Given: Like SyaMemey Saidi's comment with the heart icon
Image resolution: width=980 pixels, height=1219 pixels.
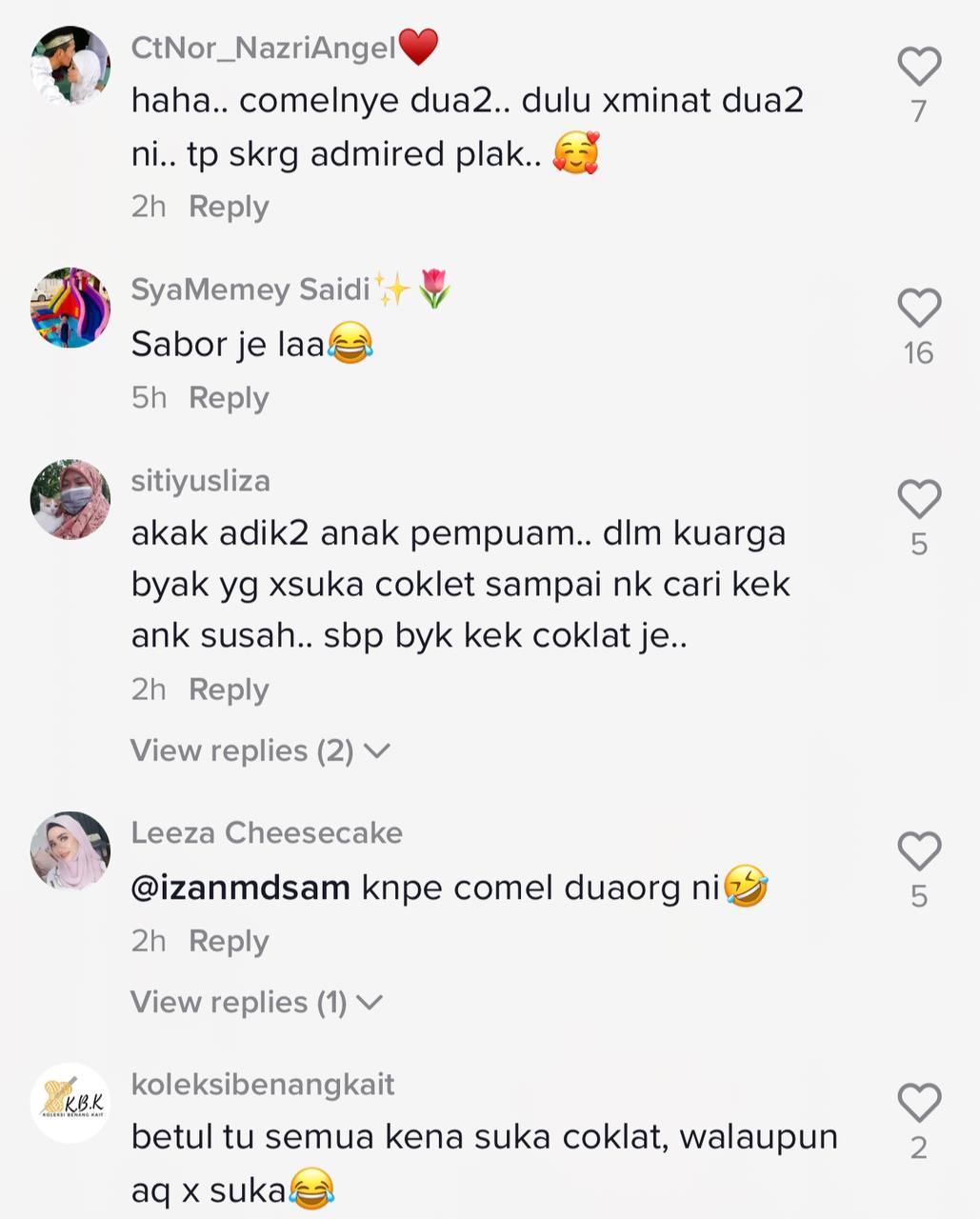Looking at the screenshot, I should (919, 309).
